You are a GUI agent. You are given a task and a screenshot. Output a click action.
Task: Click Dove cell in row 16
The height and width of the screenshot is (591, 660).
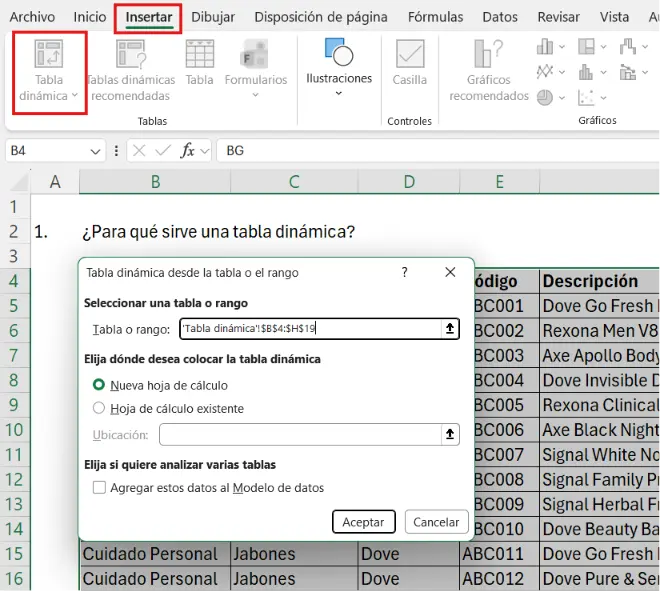point(409,578)
